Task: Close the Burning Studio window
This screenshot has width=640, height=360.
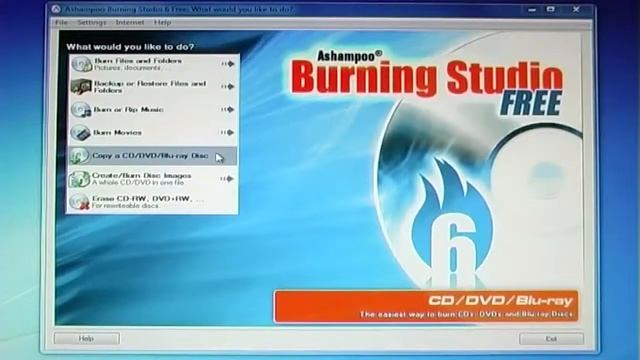Action: coord(576,9)
